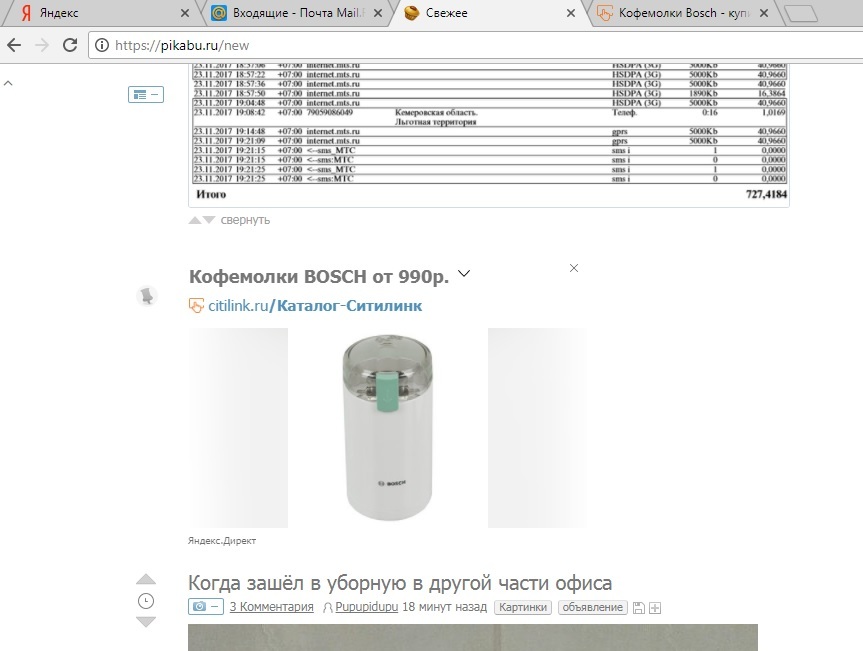Select the объявление tag
The height and width of the screenshot is (651, 863).
(593, 607)
